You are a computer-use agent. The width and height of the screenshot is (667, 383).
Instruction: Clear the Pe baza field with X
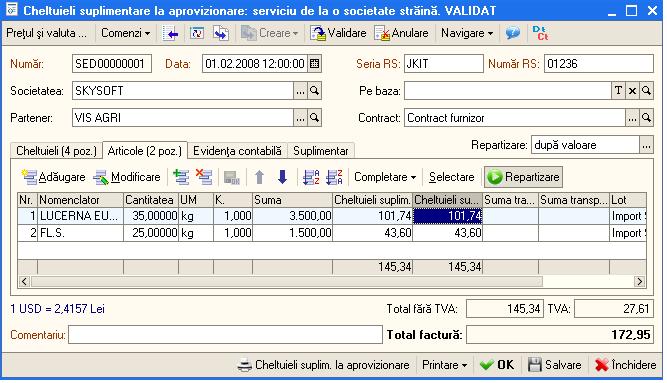coord(632,91)
